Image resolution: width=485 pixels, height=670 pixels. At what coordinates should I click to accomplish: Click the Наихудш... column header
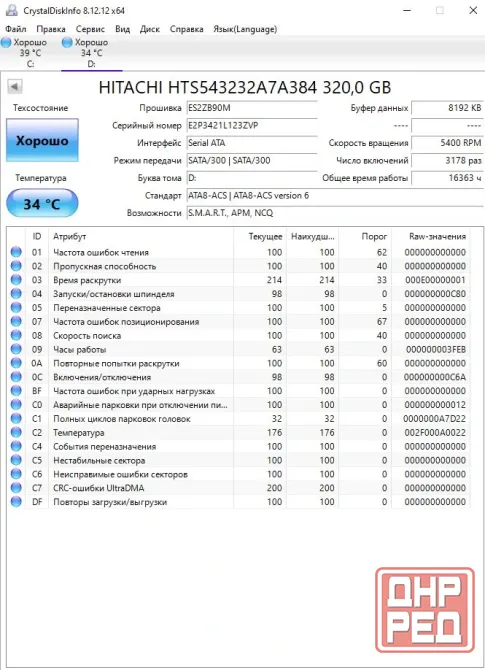(x=312, y=236)
